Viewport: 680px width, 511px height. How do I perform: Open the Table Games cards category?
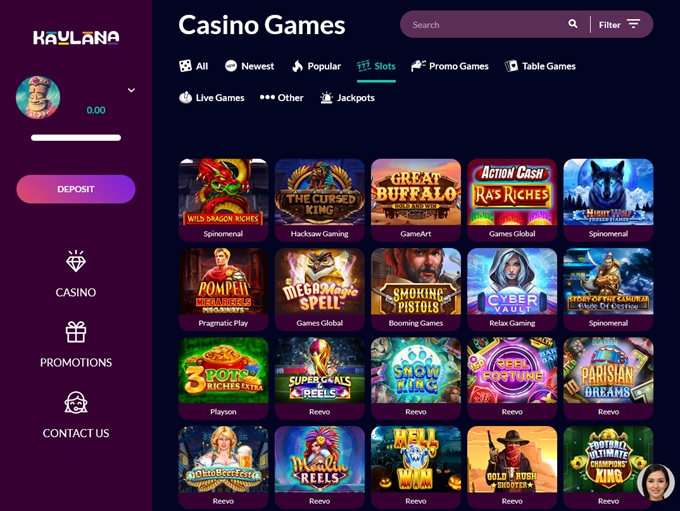(x=540, y=66)
